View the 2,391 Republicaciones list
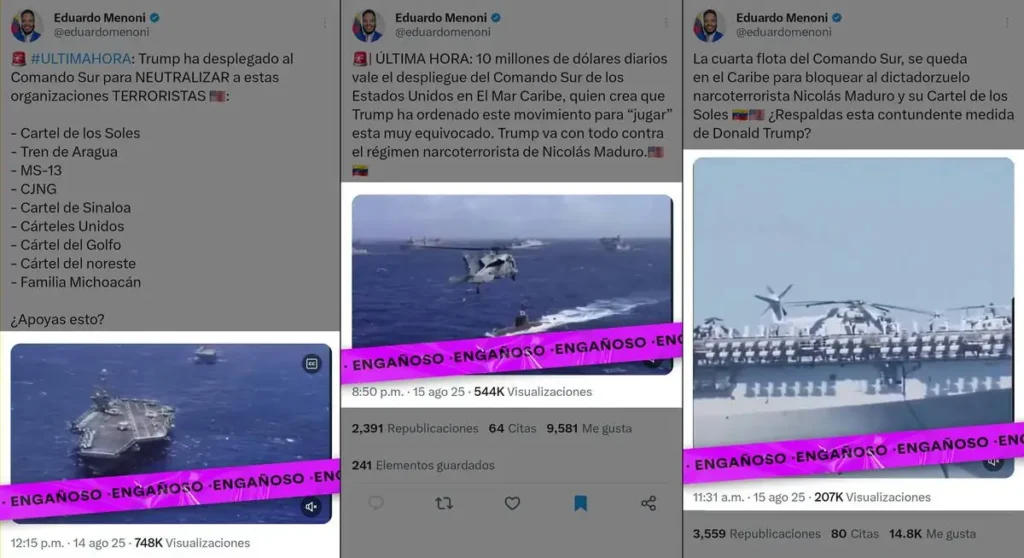This screenshot has height=558, width=1024. (415, 429)
